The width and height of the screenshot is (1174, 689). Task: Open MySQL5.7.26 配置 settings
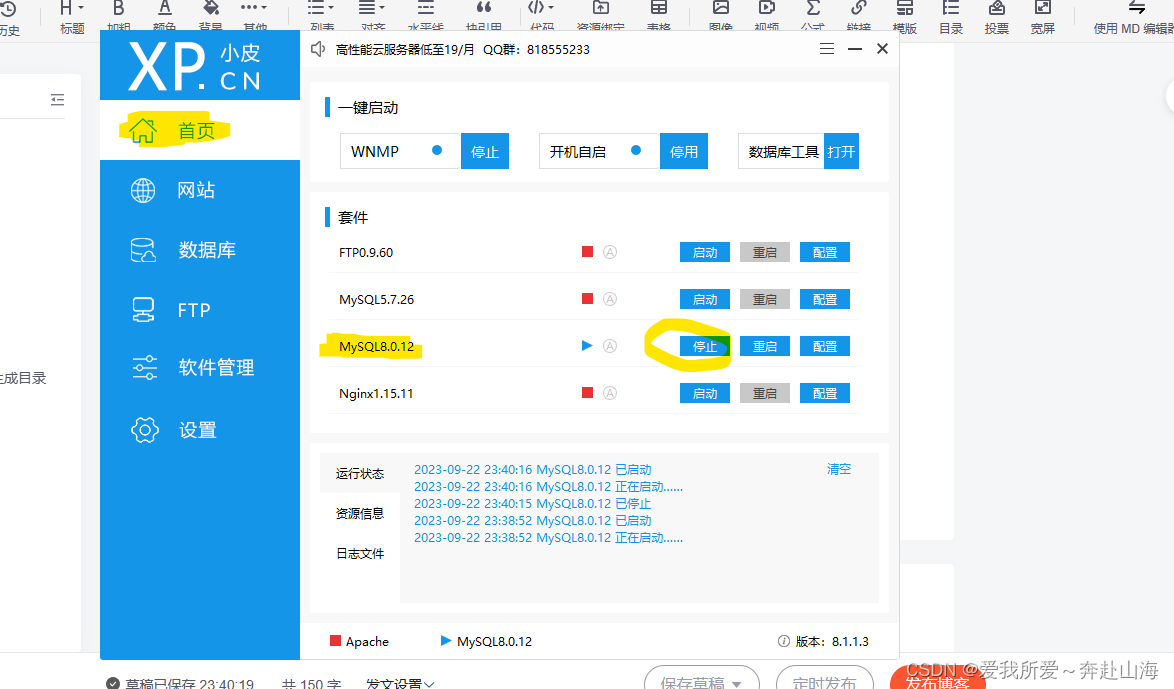[x=824, y=300]
